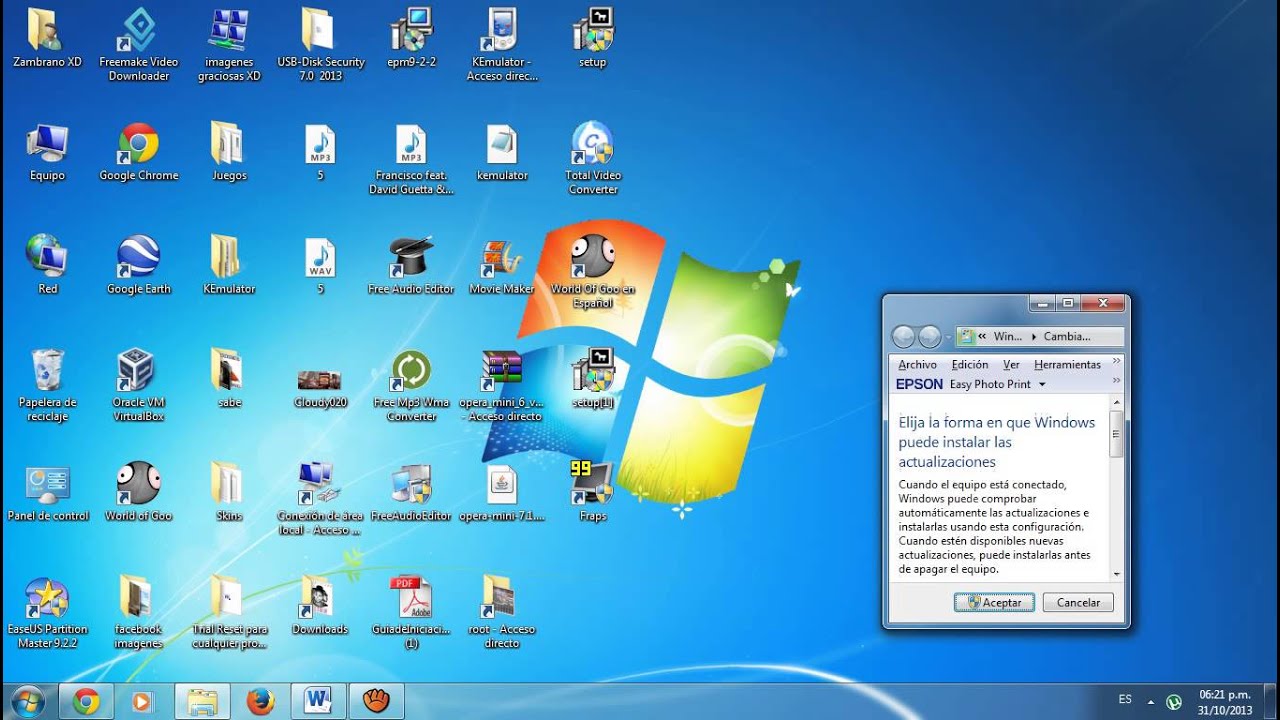Click the Cambia... breadcrumb in address bar
Viewport: 1280px width, 720px height.
pyautogui.click(x=1067, y=337)
